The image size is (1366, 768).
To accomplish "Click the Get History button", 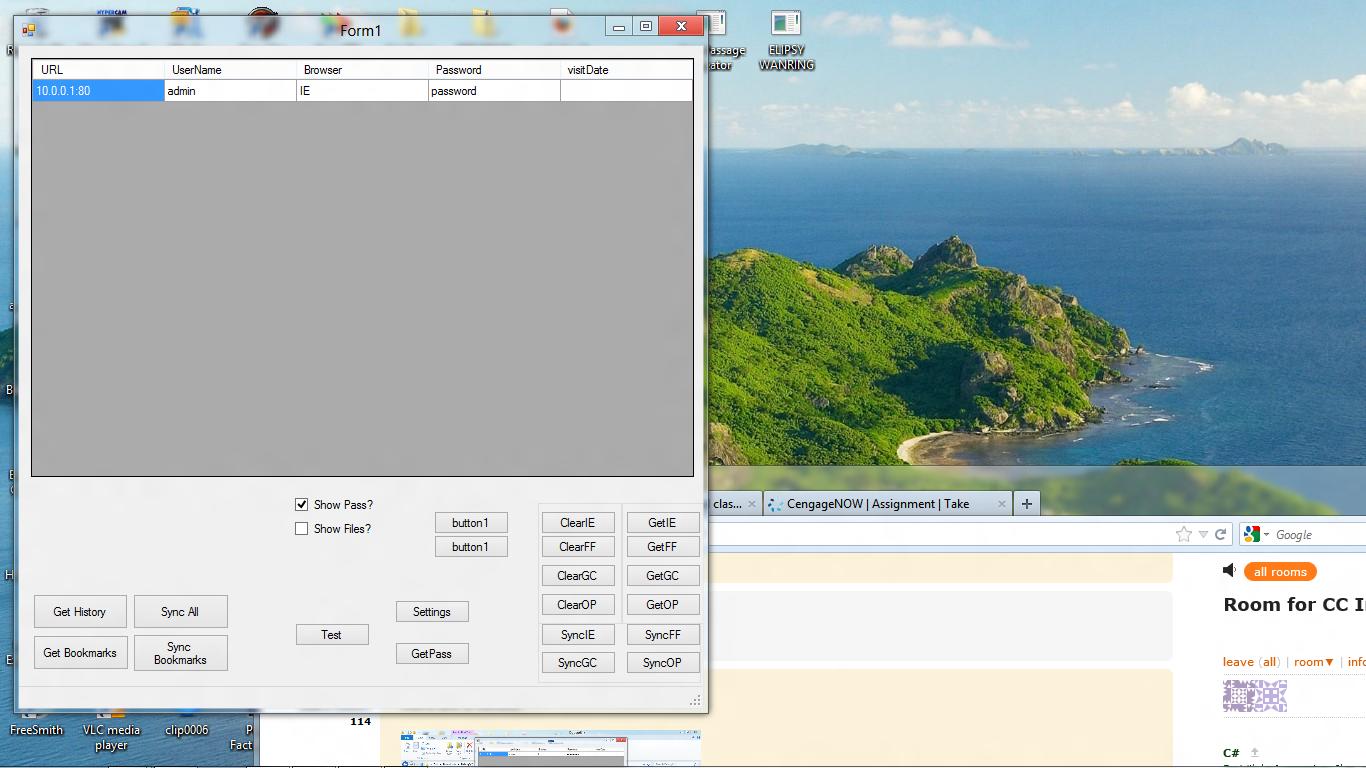I will click(80, 612).
